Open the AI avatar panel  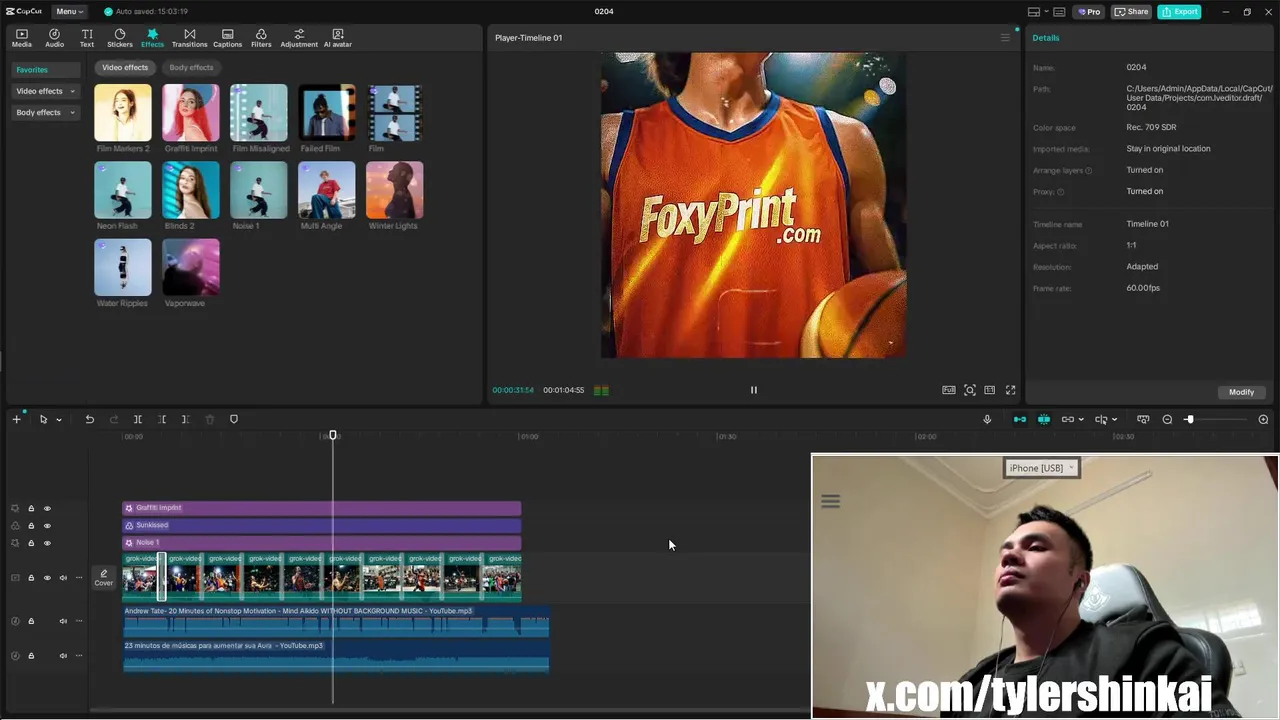coord(338,38)
